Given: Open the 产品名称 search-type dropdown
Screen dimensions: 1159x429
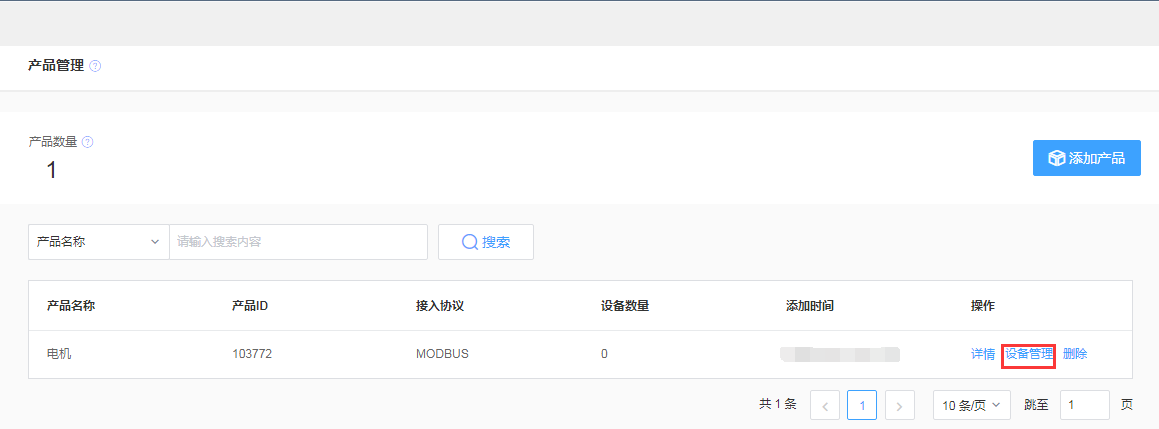Looking at the screenshot, I should pos(99,242).
